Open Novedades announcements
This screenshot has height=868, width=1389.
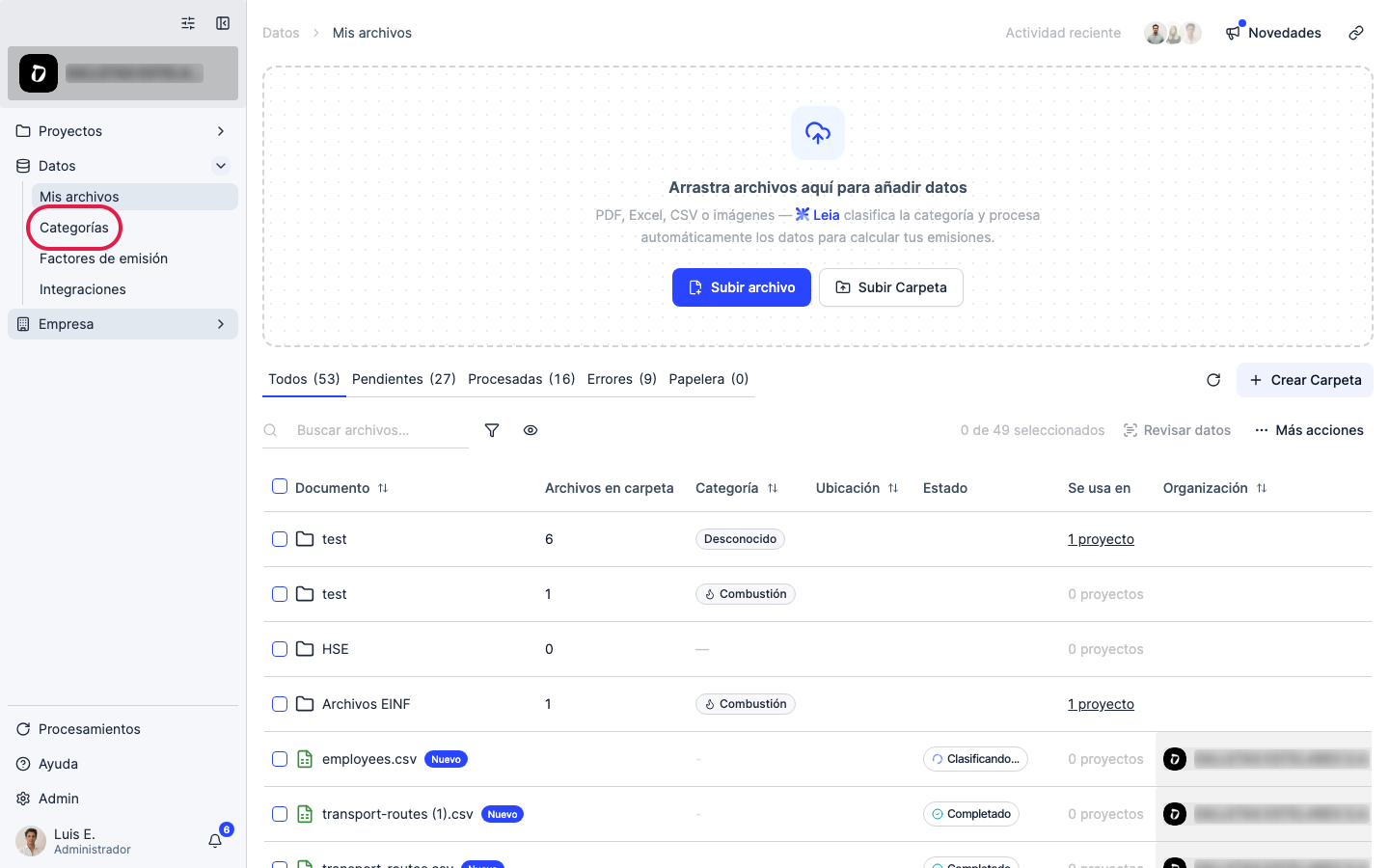1273,33
